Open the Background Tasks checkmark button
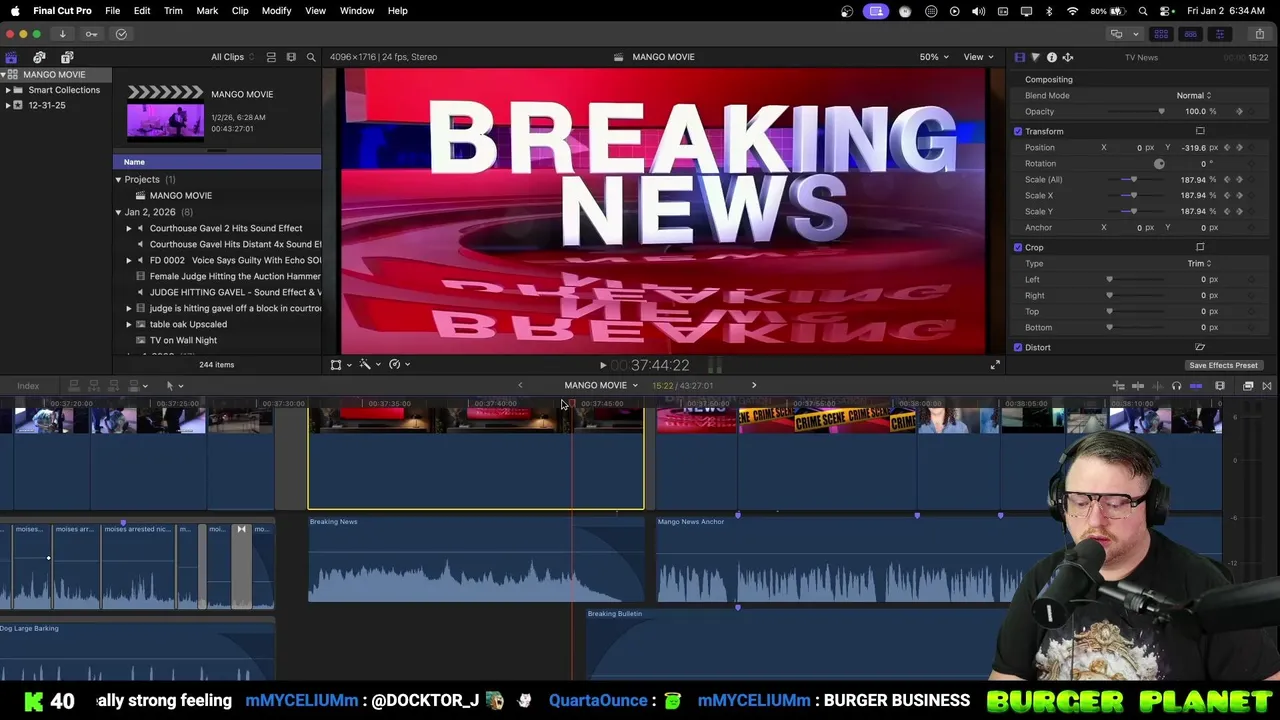 [x=121, y=34]
